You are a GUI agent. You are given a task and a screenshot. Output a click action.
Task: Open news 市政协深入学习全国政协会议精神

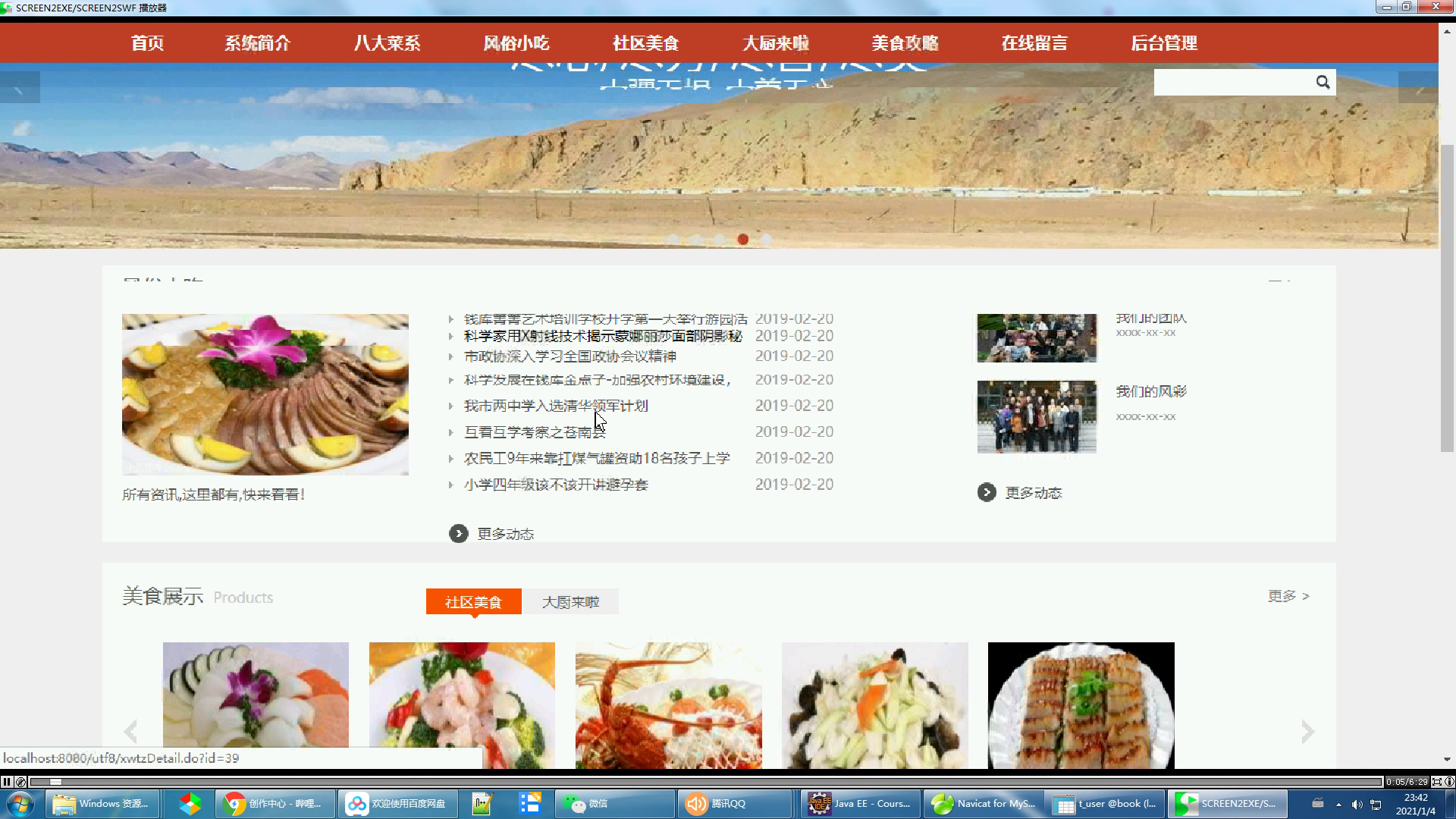[x=570, y=356]
